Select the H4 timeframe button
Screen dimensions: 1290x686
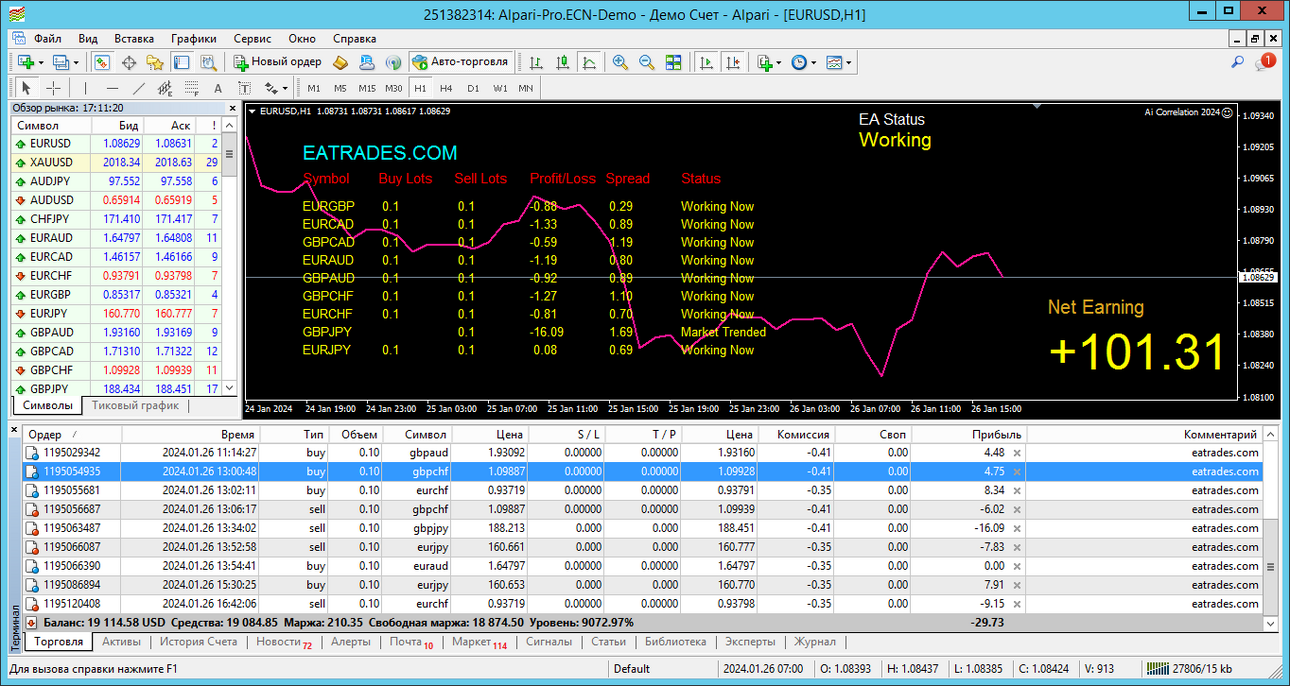446,88
